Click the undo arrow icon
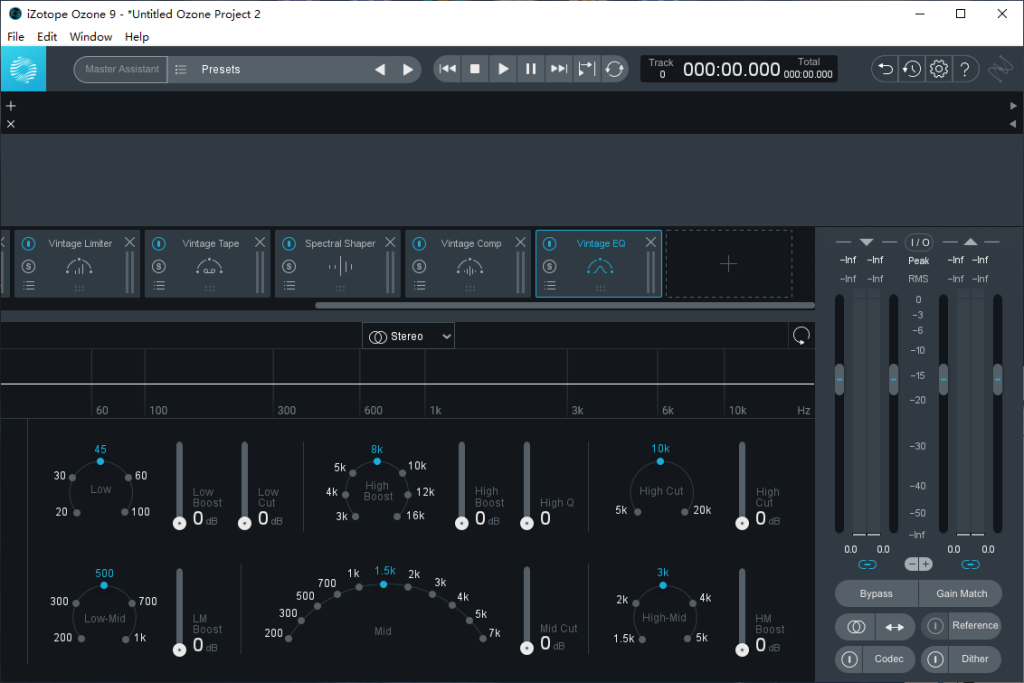Screen dimensions: 1024x683 tap(885, 69)
